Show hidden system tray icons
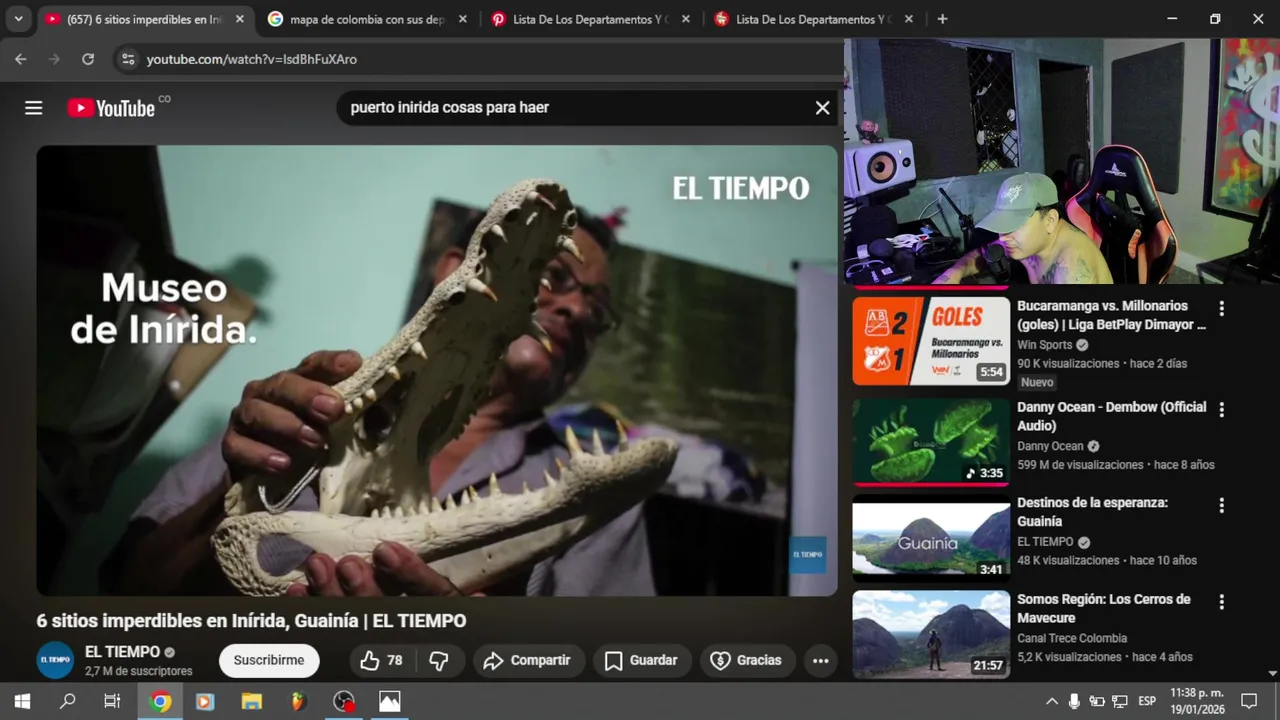This screenshot has height=720, width=1280. (1052, 701)
